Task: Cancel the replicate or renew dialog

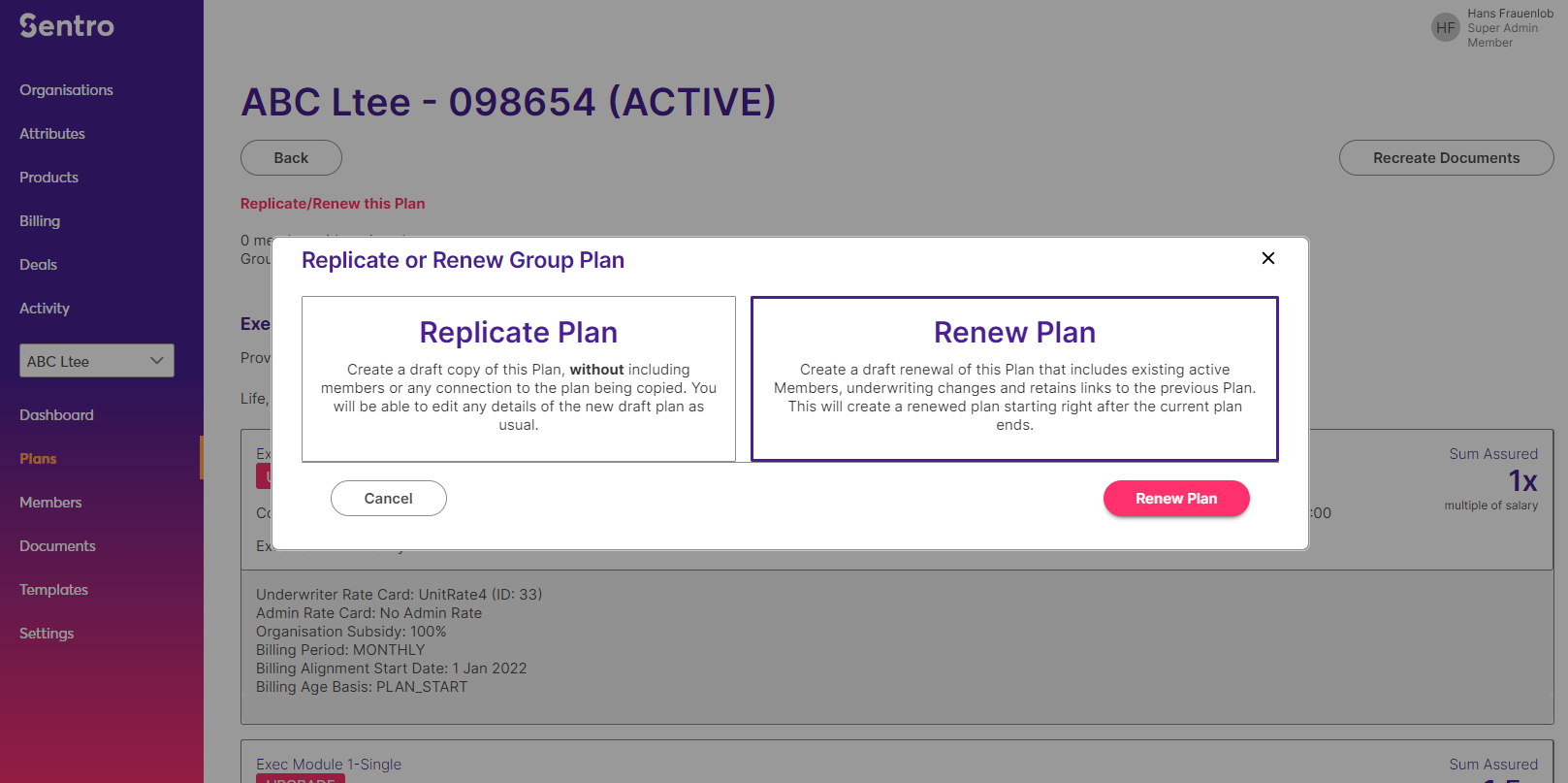Action: pyautogui.click(x=389, y=499)
